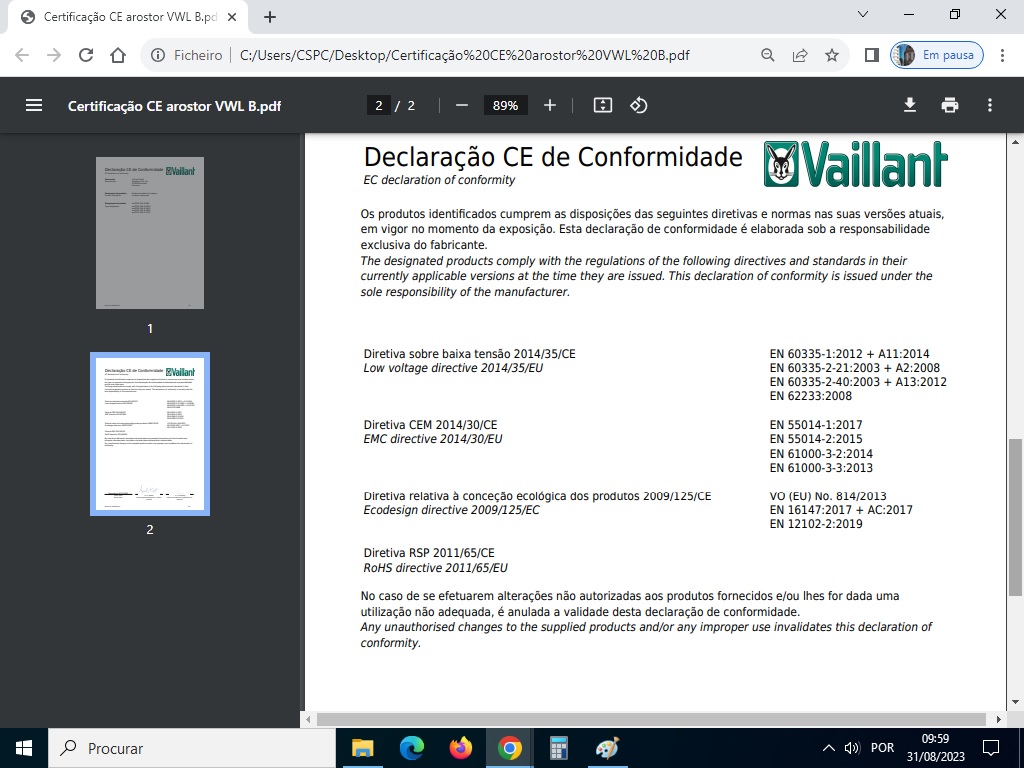
Task: Click the POR language indicator
Action: click(x=882, y=748)
